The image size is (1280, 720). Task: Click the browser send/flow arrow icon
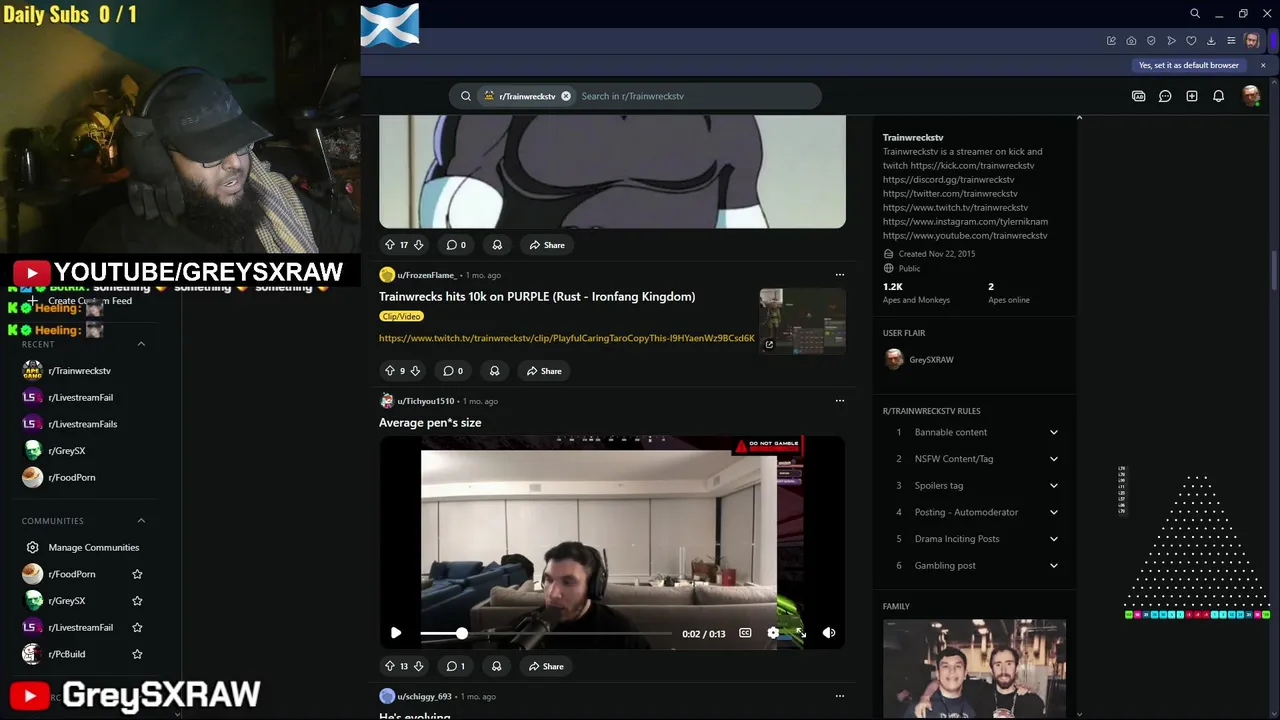[x=1171, y=41]
